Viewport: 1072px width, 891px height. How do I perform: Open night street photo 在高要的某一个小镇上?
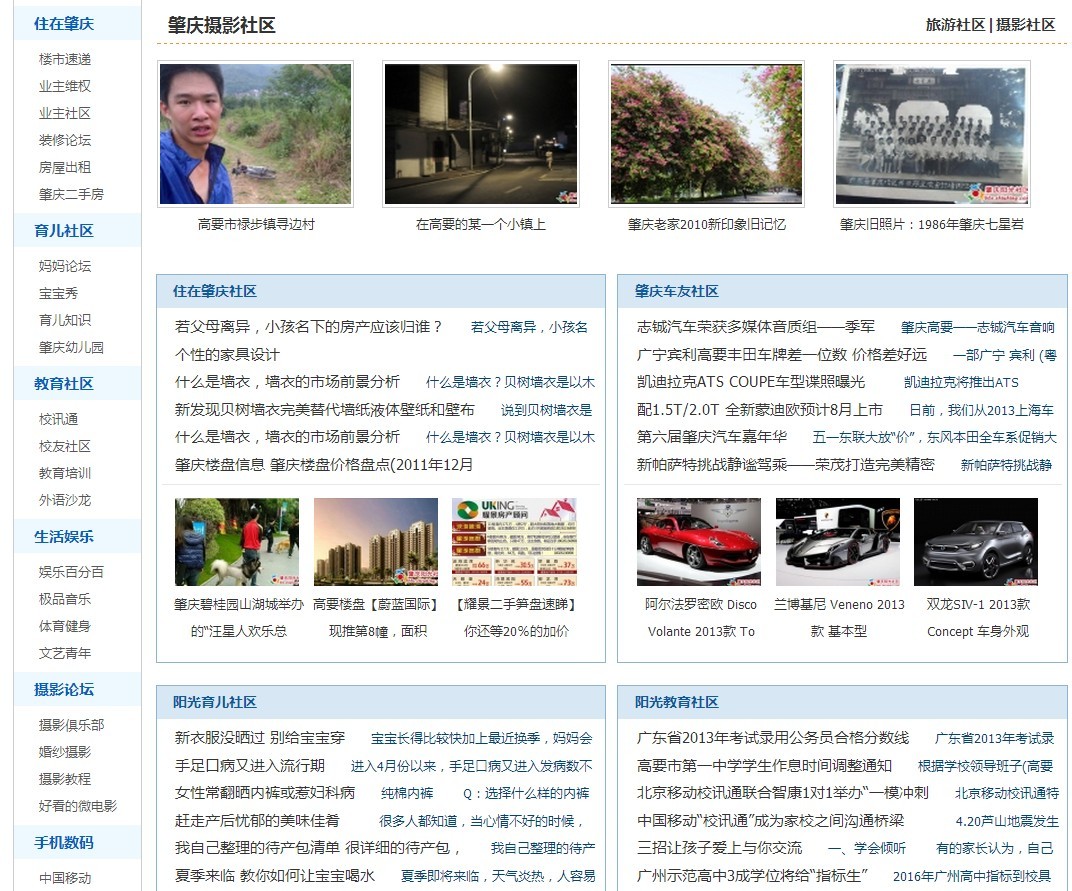pyautogui.click(x=481, y=134)
